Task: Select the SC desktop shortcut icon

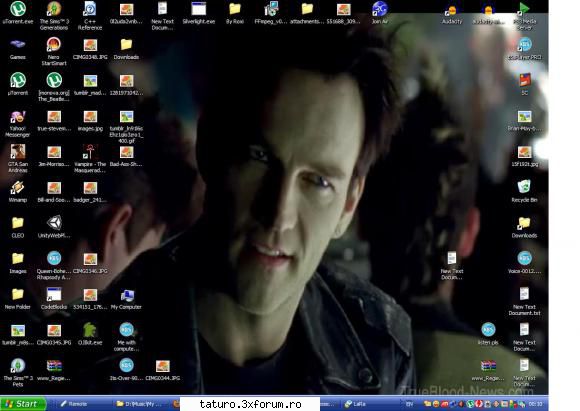Action: click(525, 84)
